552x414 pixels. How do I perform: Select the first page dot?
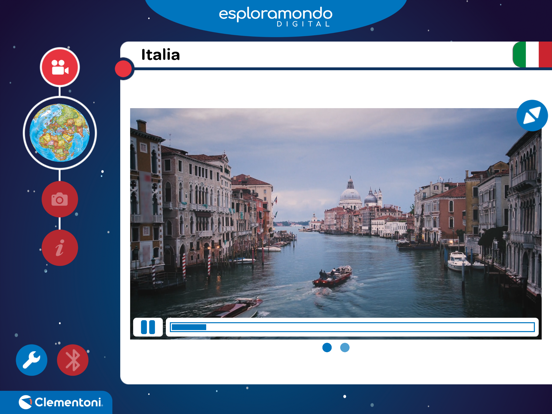[x=327, y=347]
